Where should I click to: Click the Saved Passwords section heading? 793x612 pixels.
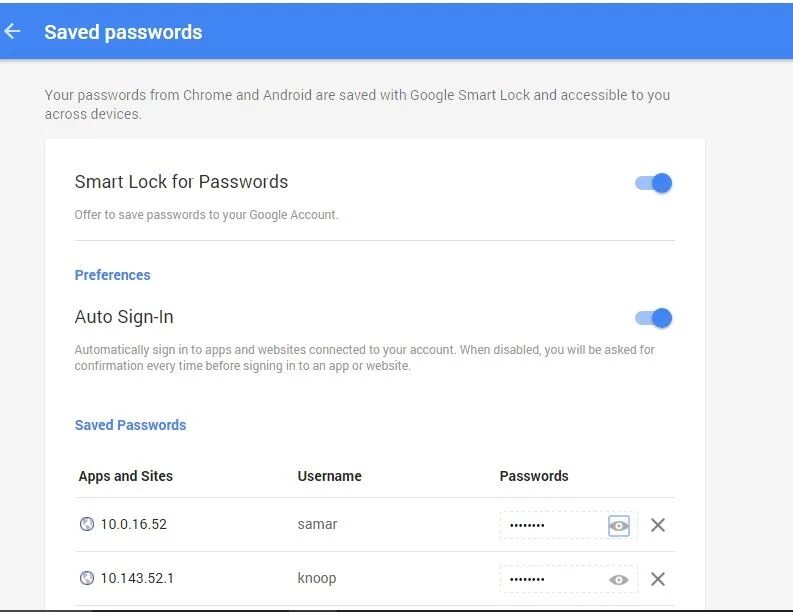coord(130,425)
